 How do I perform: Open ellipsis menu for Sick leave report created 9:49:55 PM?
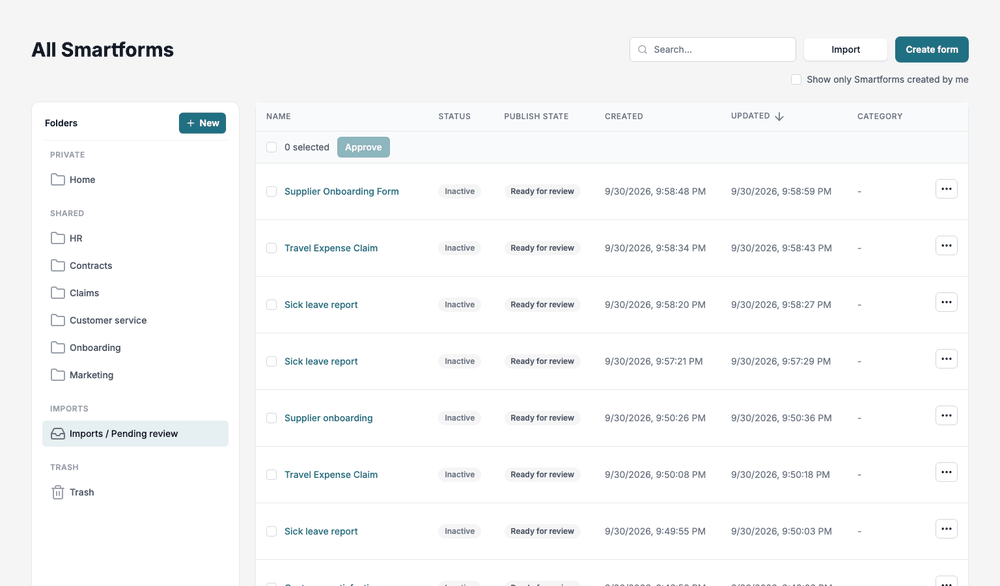(946, 529)
